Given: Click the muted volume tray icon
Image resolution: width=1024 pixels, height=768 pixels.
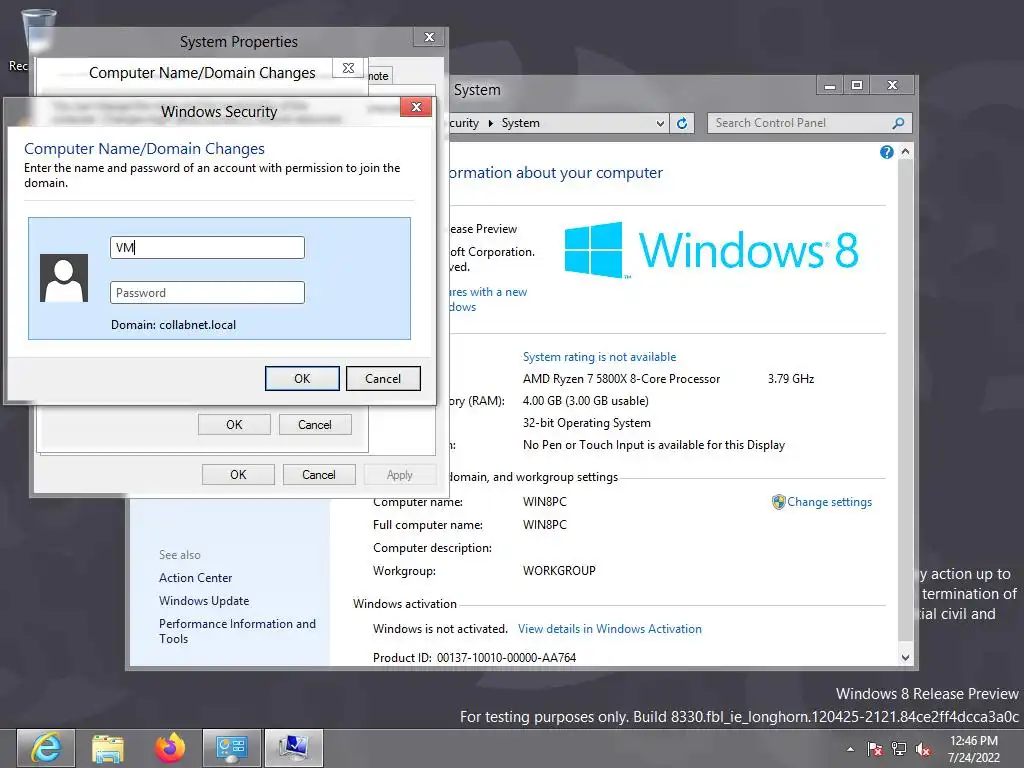Looking at the screenshot, I should coord(923,749).
